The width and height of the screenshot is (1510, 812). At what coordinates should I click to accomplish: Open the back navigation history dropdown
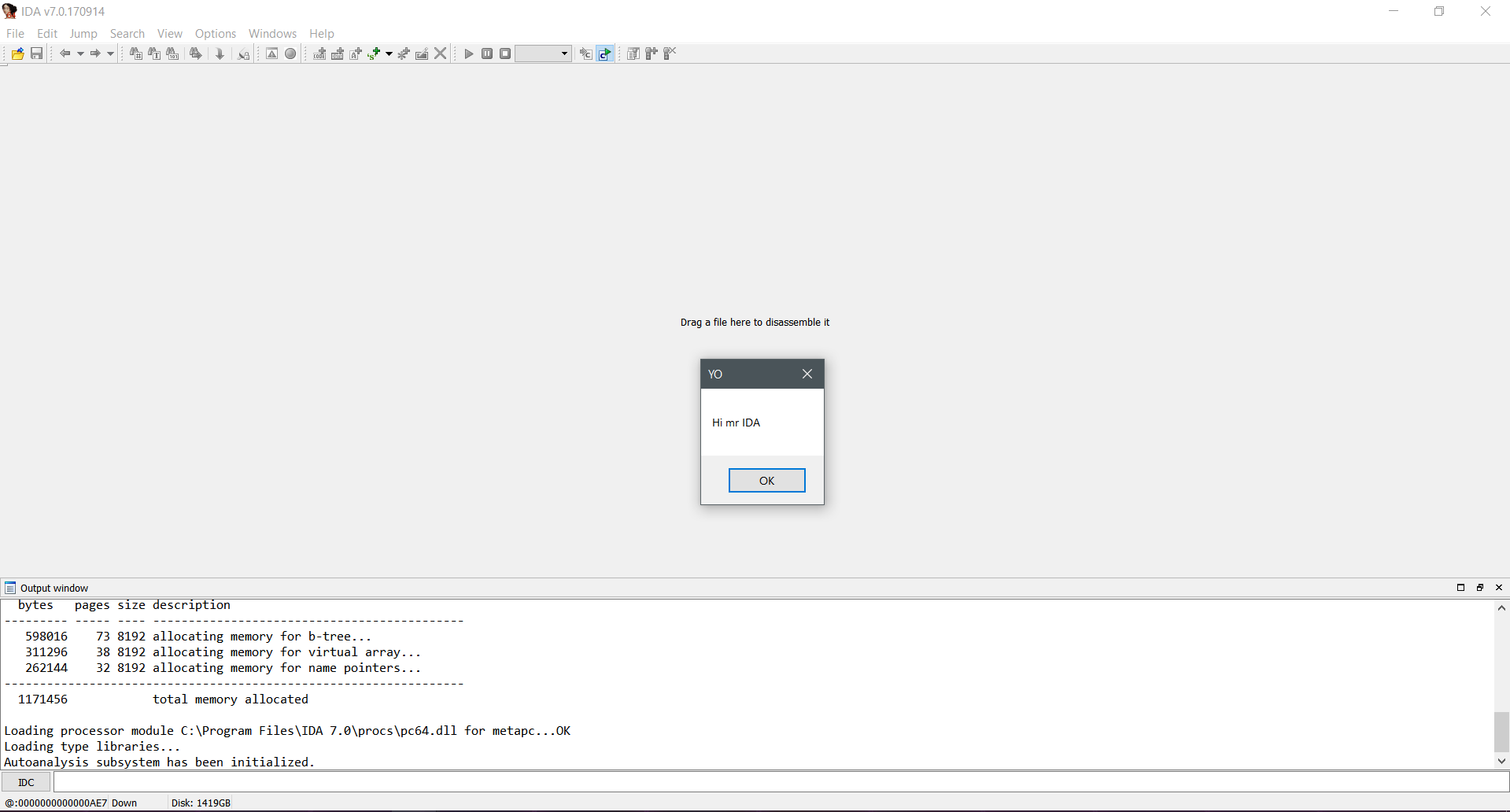tap(80, 54)
